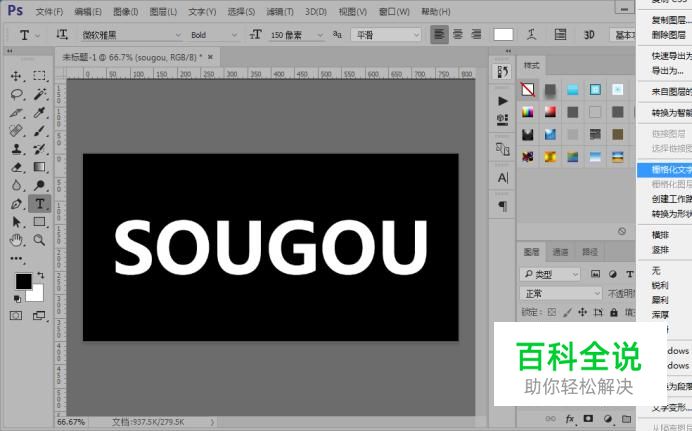Swap foreground and background colors arrow
This screenshot has width=692, height=431.
pos(41,275)
